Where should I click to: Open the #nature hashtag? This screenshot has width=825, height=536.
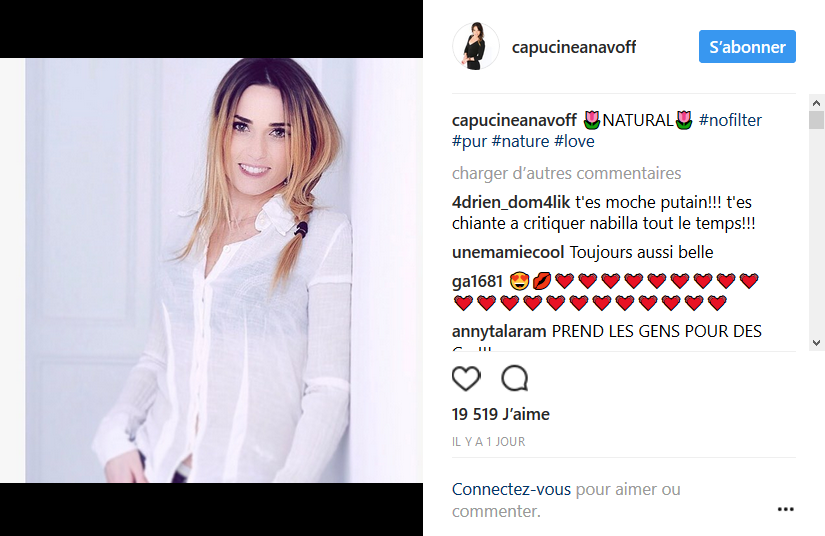pos(520,141)
